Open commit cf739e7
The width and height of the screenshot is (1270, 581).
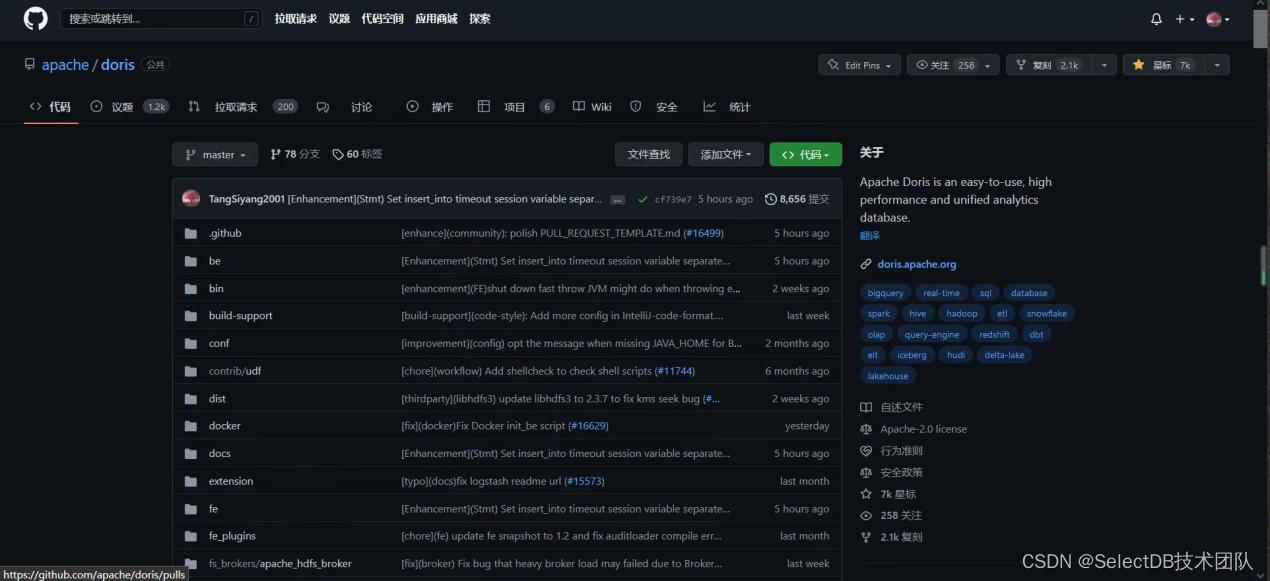673,199
